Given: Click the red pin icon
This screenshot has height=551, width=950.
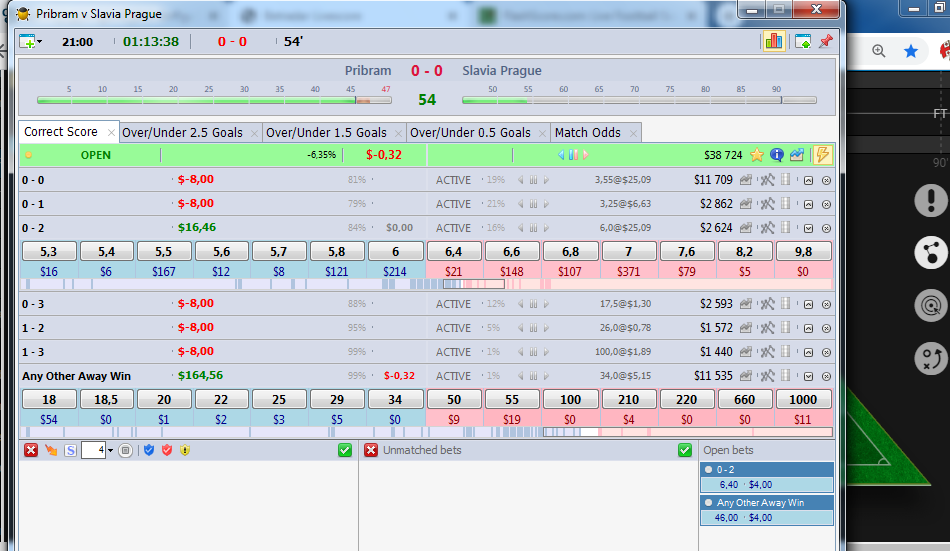Looking at the screenshot, I should point(826,41).
